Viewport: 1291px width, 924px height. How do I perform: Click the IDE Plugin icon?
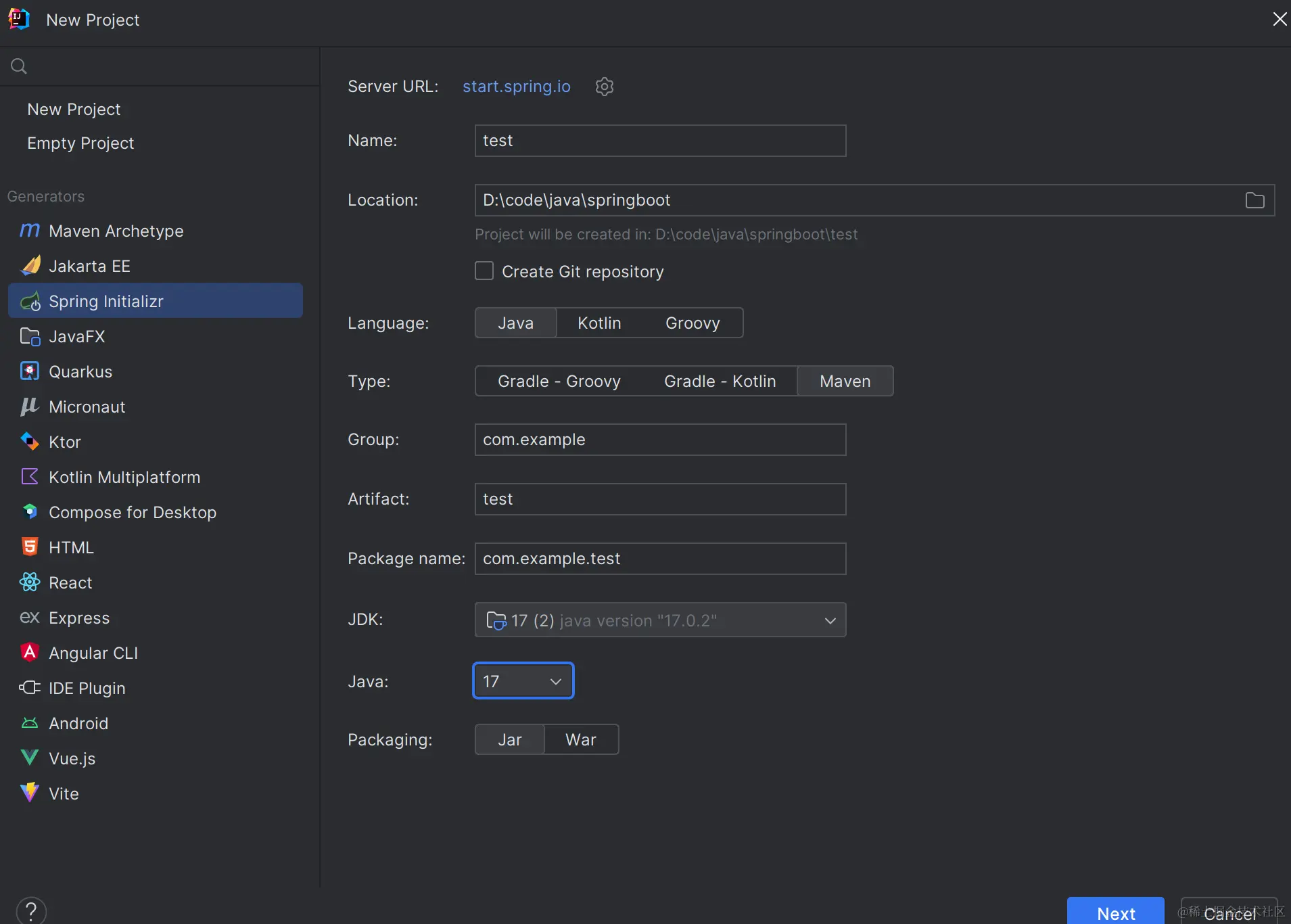tap(30, 688)
